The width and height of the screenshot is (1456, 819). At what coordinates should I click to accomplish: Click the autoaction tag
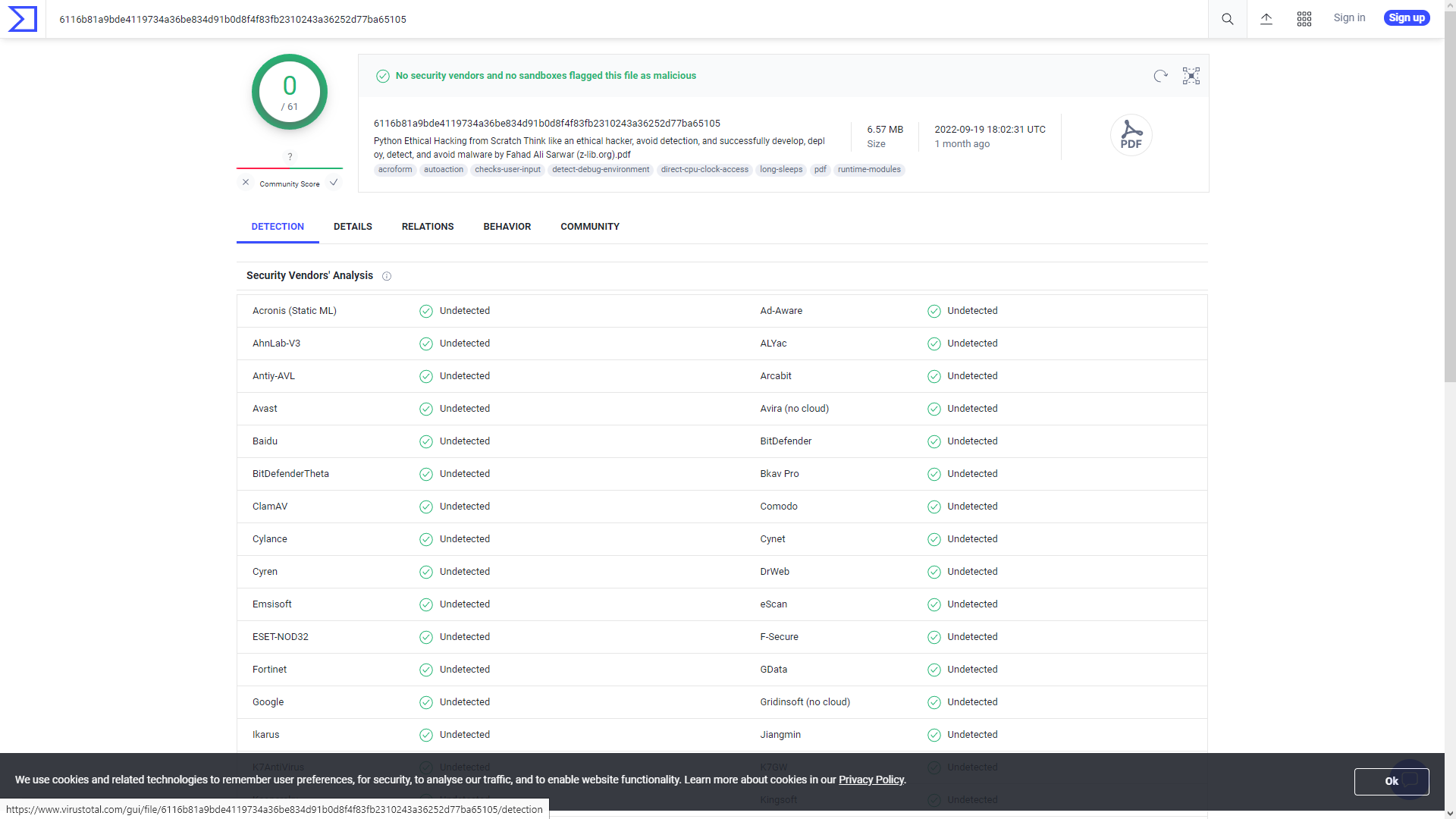point(444,170)
